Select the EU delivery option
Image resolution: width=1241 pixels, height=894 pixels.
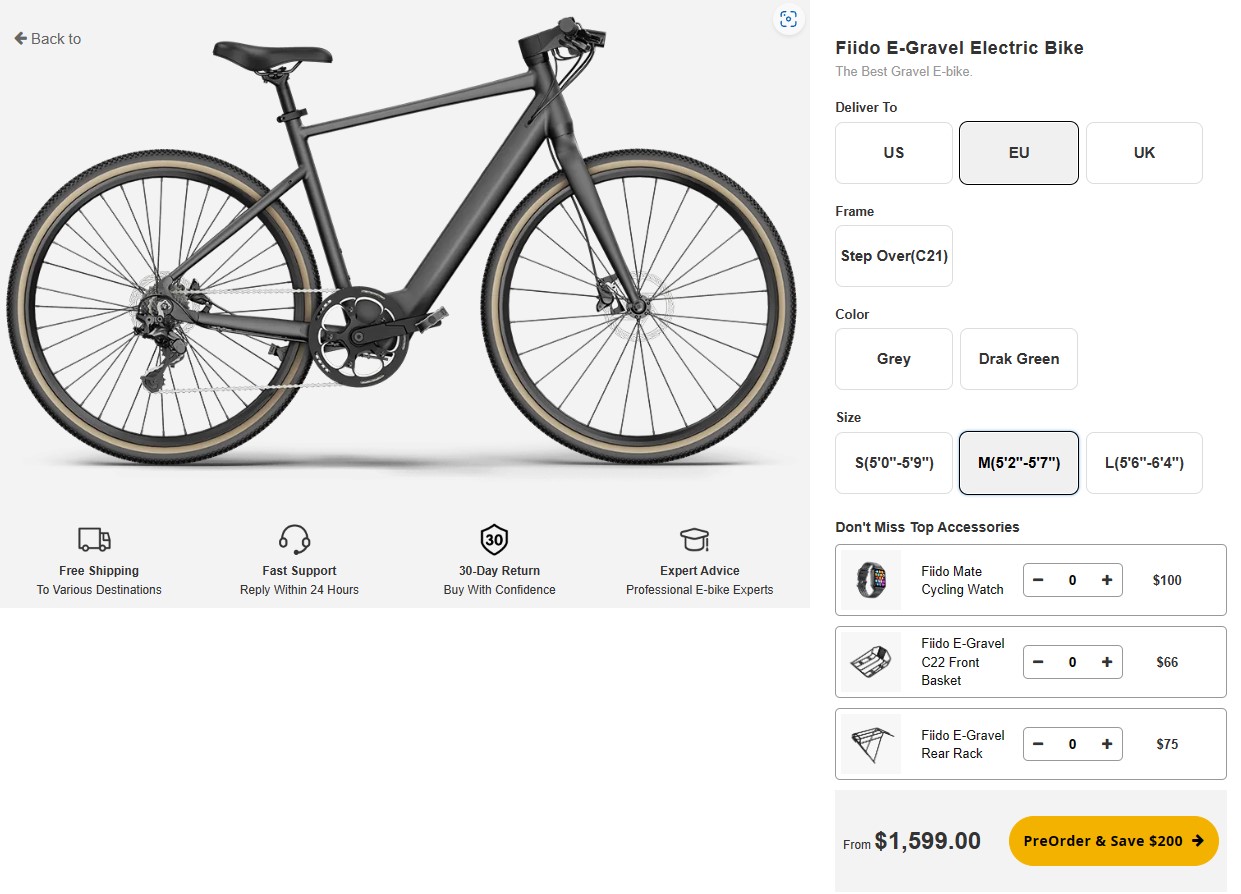pos(1018,153)
